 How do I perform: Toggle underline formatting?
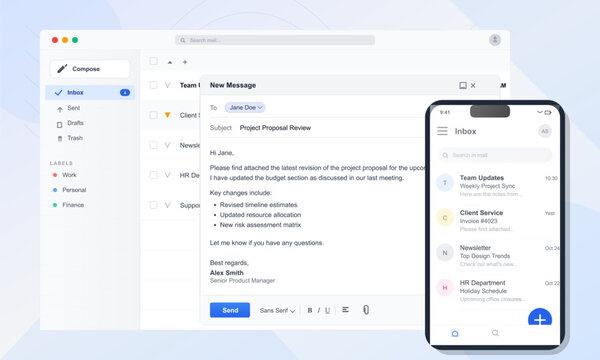(327, 310)
